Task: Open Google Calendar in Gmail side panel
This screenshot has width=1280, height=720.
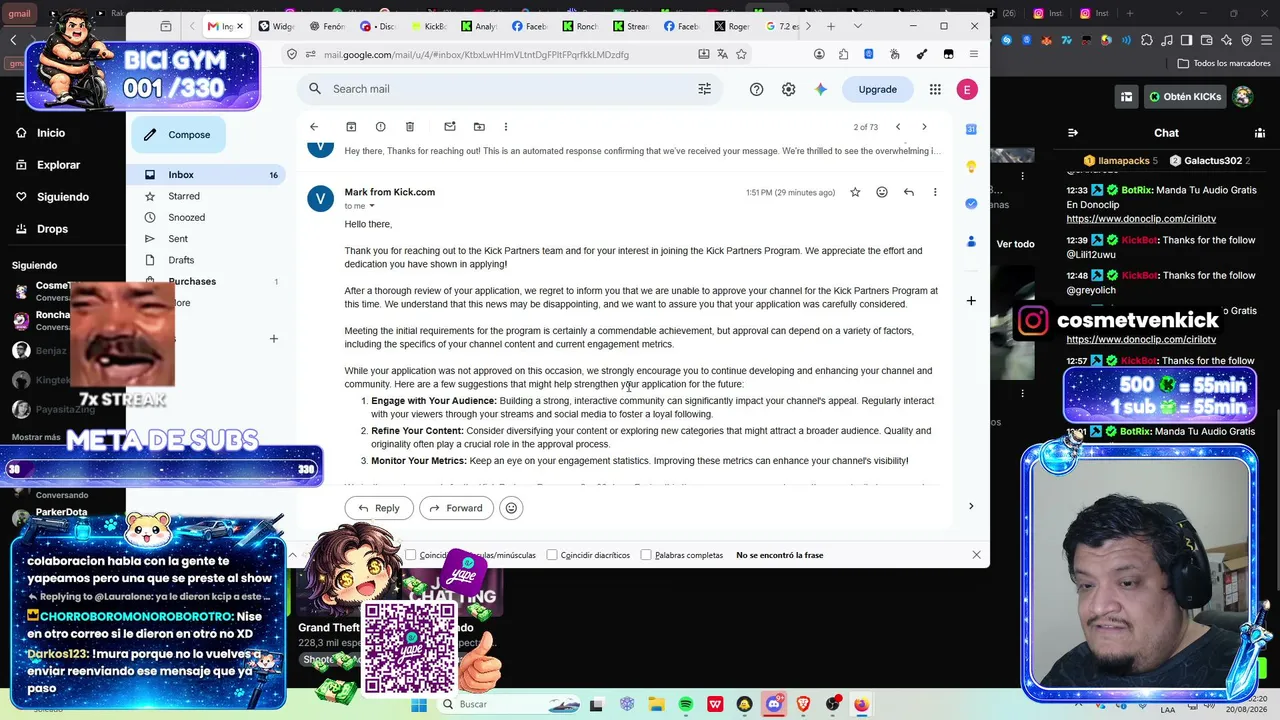Action: 971,129
